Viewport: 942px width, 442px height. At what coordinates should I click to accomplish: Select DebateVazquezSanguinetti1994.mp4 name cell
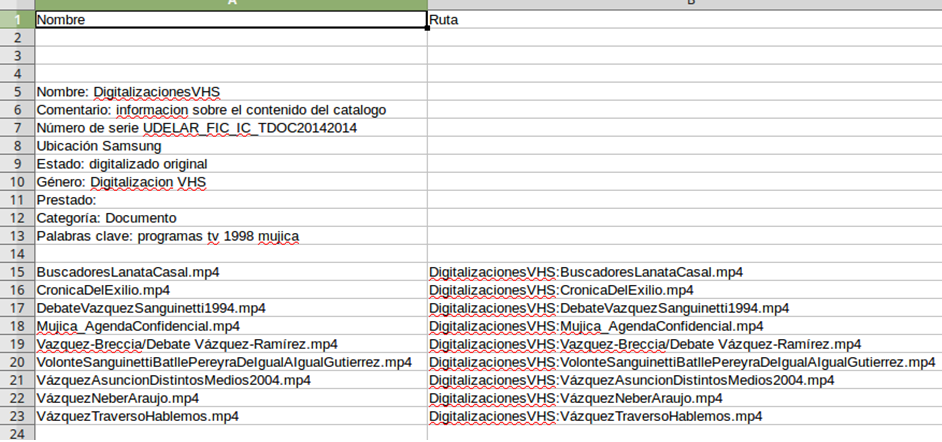click(x=231, y=308)
